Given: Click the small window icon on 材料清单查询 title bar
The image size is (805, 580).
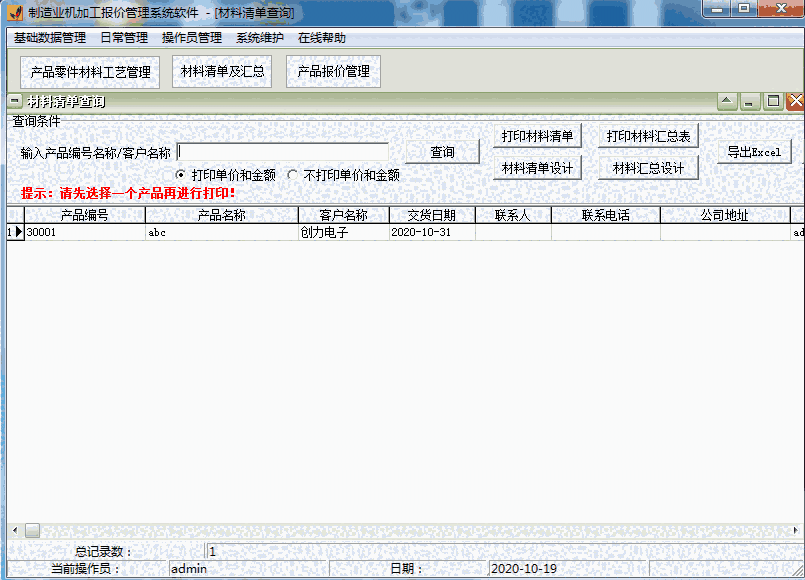Looking at the screenshot, I should point(13,100).
